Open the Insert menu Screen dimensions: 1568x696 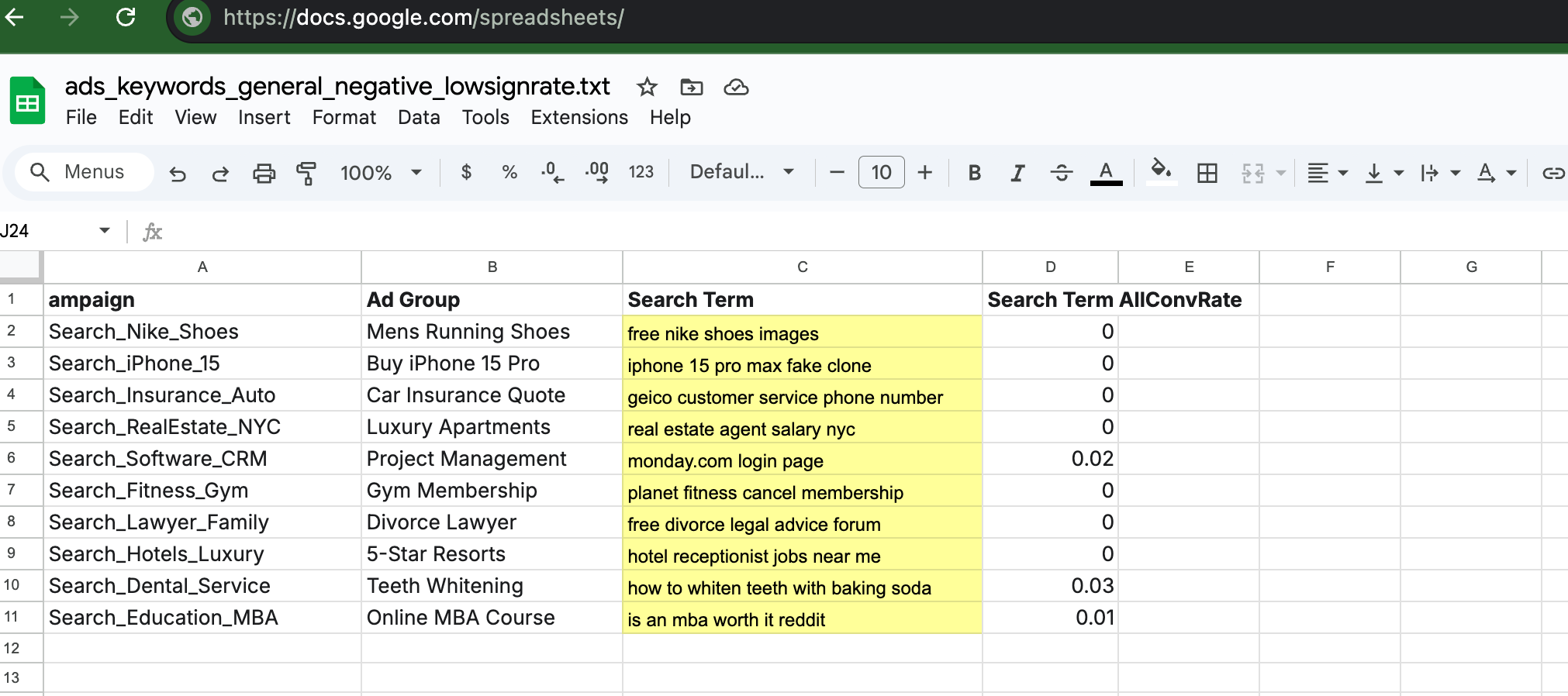(264, 117)
